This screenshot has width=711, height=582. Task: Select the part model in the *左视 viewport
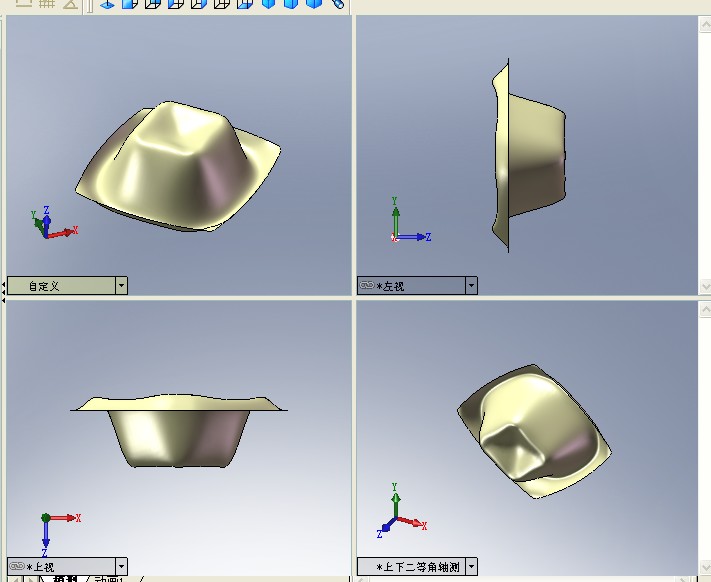pyautogui.click(x=529, y=155)
